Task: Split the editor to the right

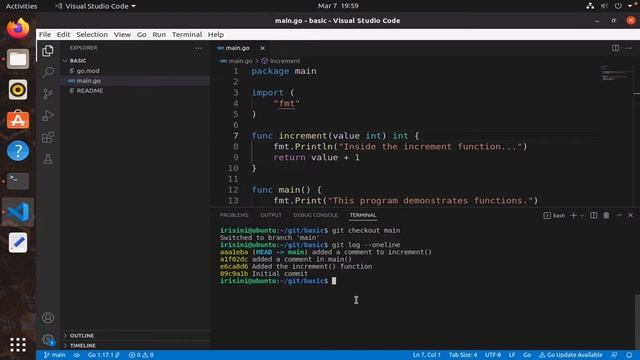Action: pos(616,48)
